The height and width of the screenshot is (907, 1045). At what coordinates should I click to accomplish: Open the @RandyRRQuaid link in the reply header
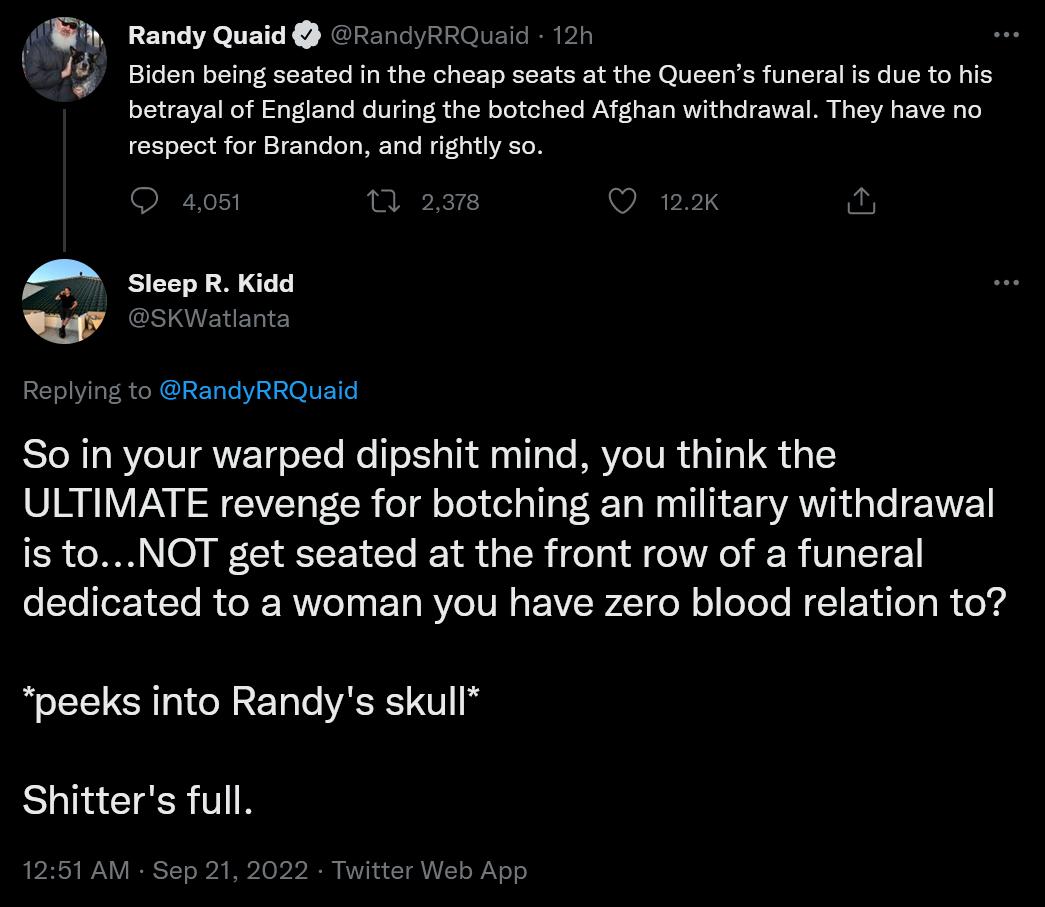[x=258, y=390]
